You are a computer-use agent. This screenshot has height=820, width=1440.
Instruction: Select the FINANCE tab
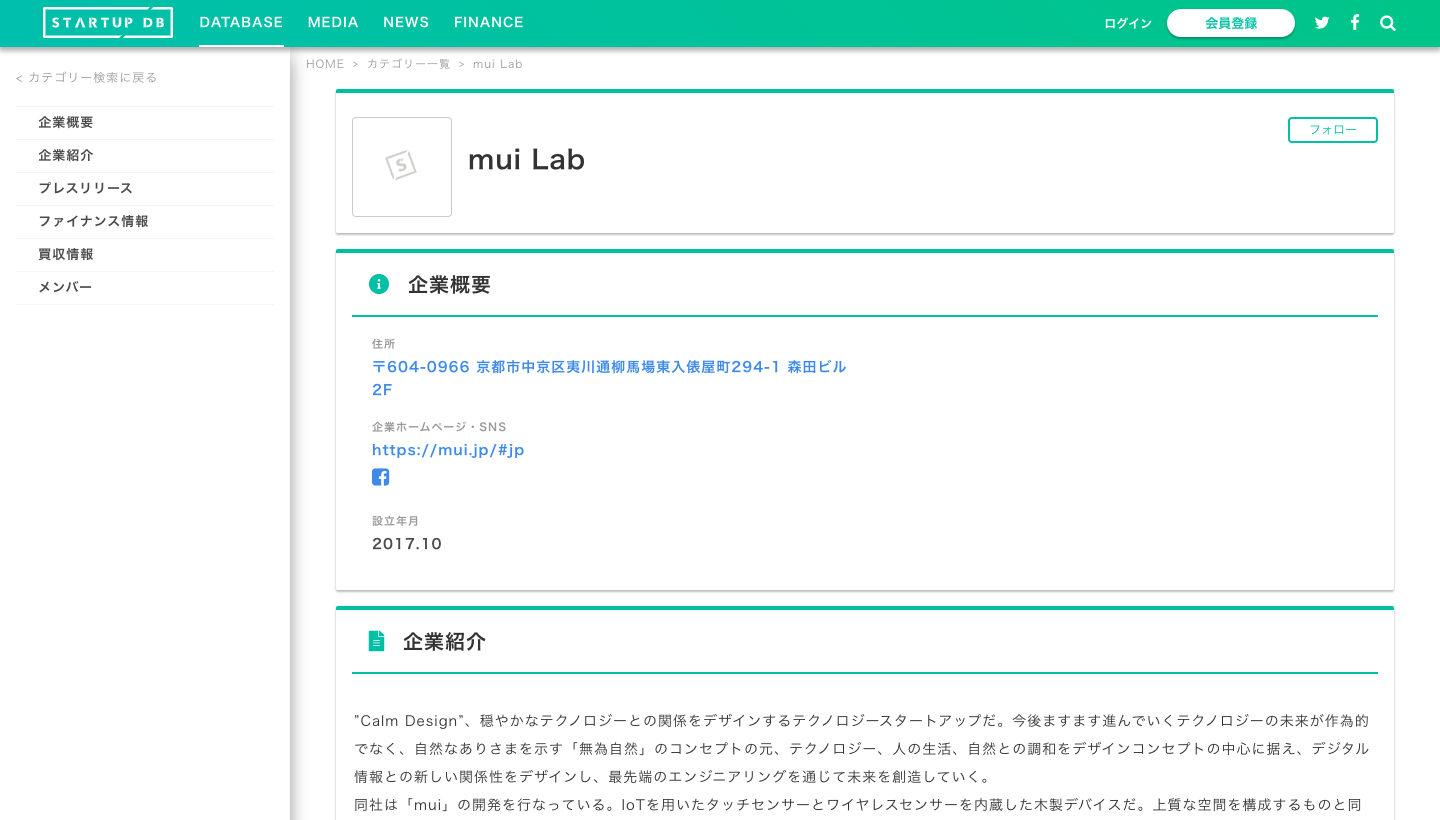click(x=489, y=22)
